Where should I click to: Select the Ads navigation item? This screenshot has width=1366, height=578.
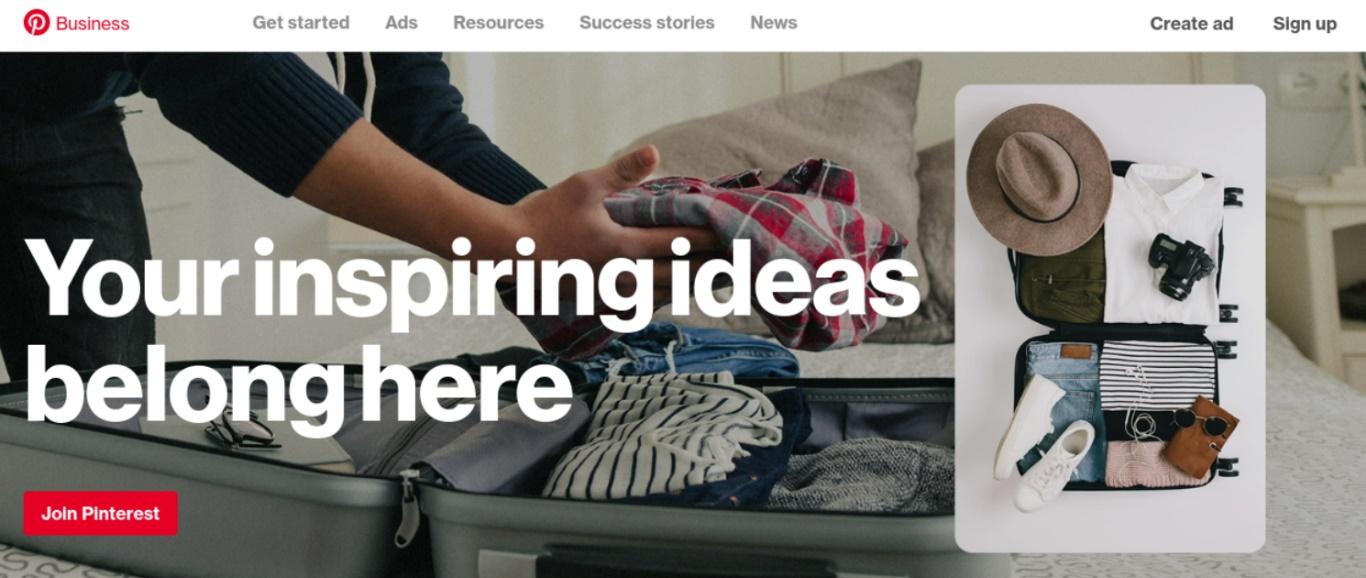pyautogui.click(x=401, y=22)
